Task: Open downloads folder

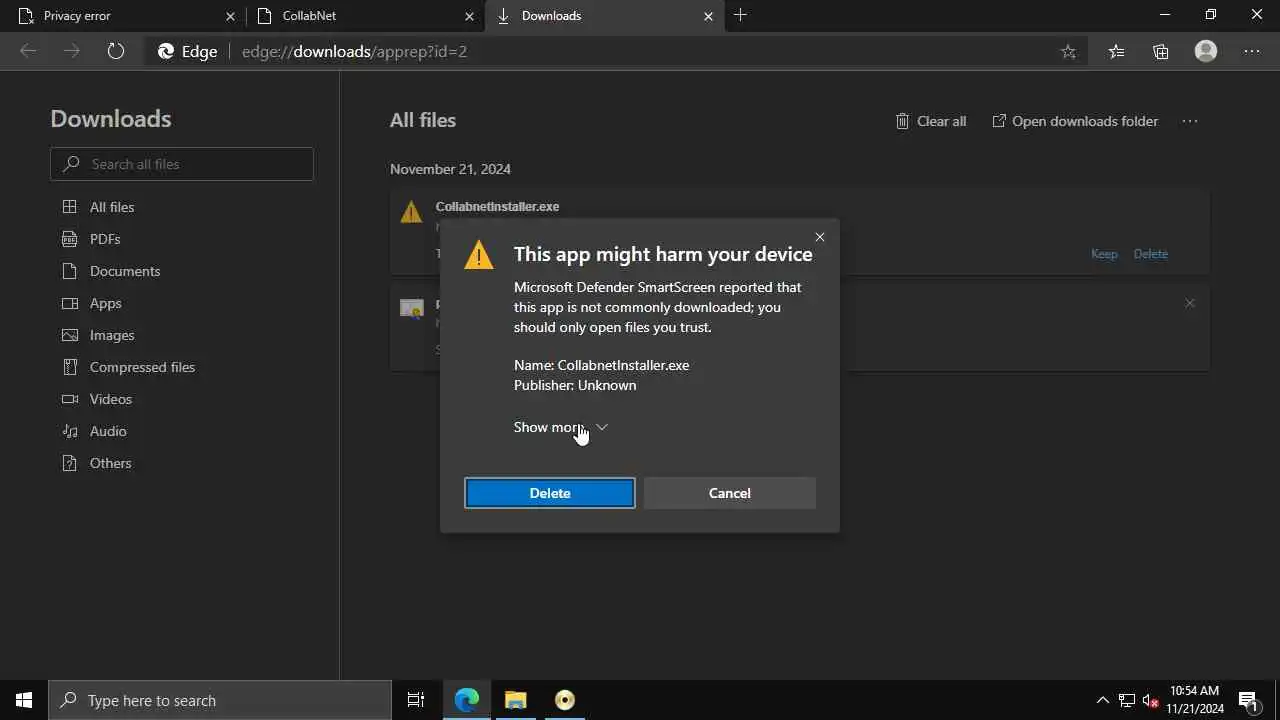Action: [1075, 121]
